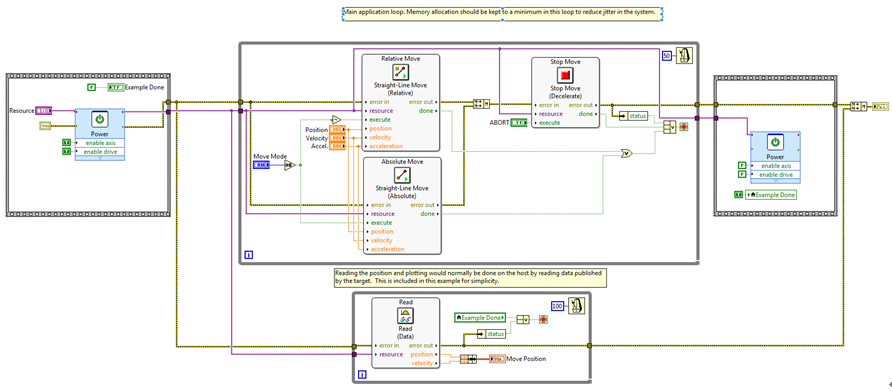The image size is (892, 392).
Task: Open the Move Mode enum control
Action: [x=262, y=165]
